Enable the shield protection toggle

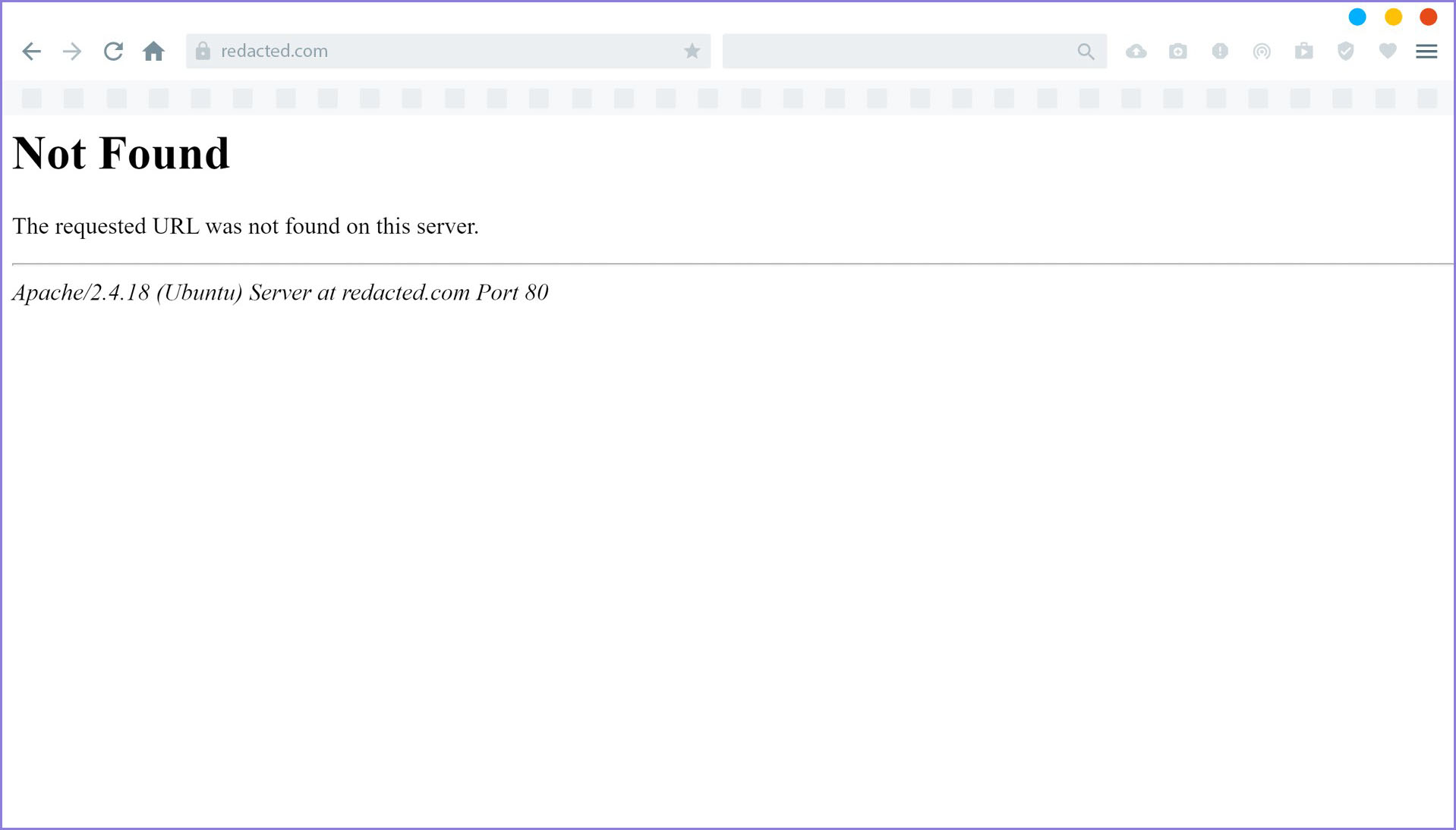pos(1345,51)
